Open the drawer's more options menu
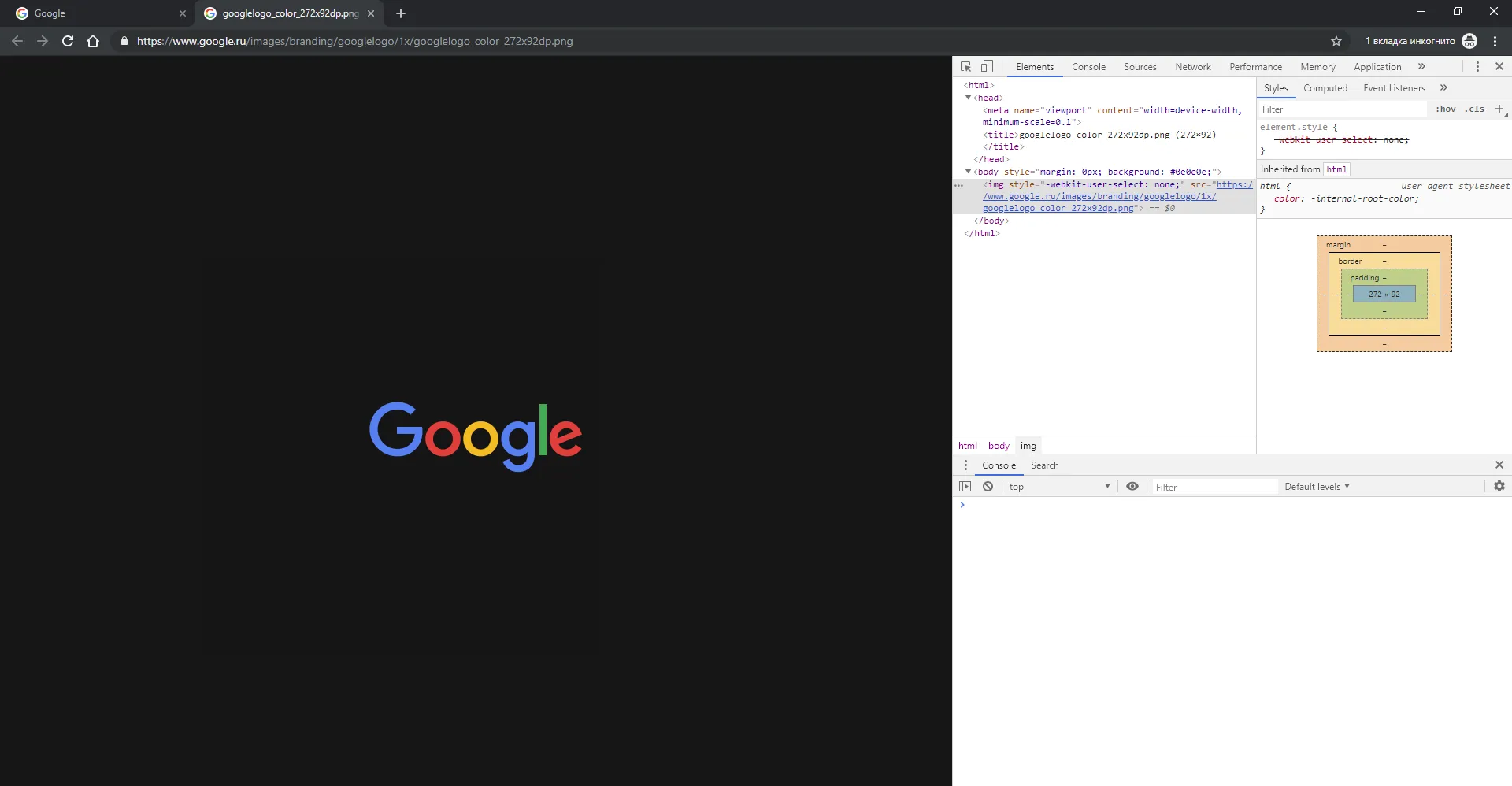Screen dimensions: 1512x786 (965, 465)
